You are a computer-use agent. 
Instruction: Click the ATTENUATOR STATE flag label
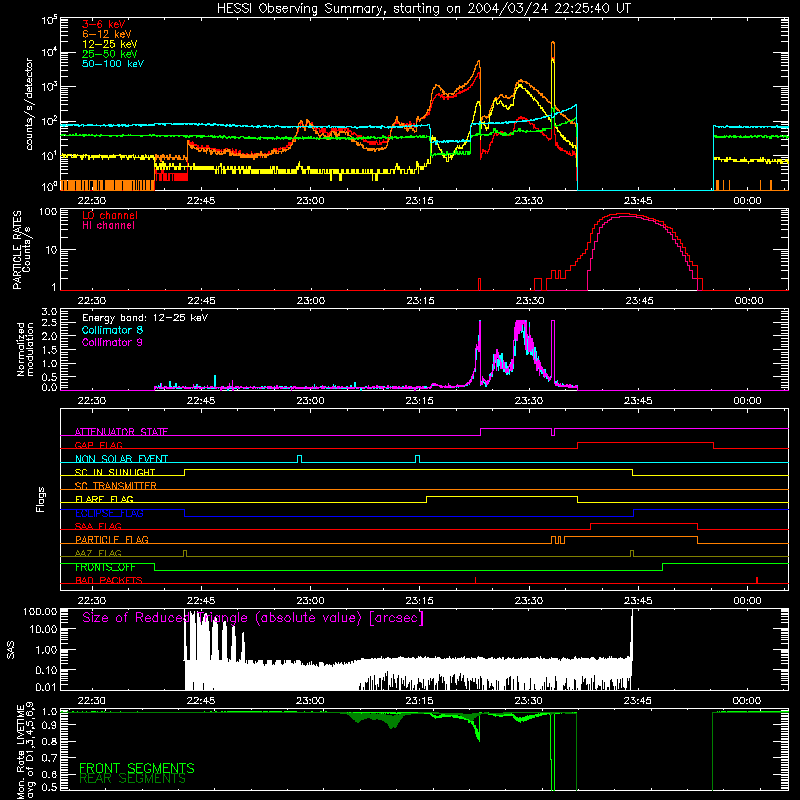(121, 432)
